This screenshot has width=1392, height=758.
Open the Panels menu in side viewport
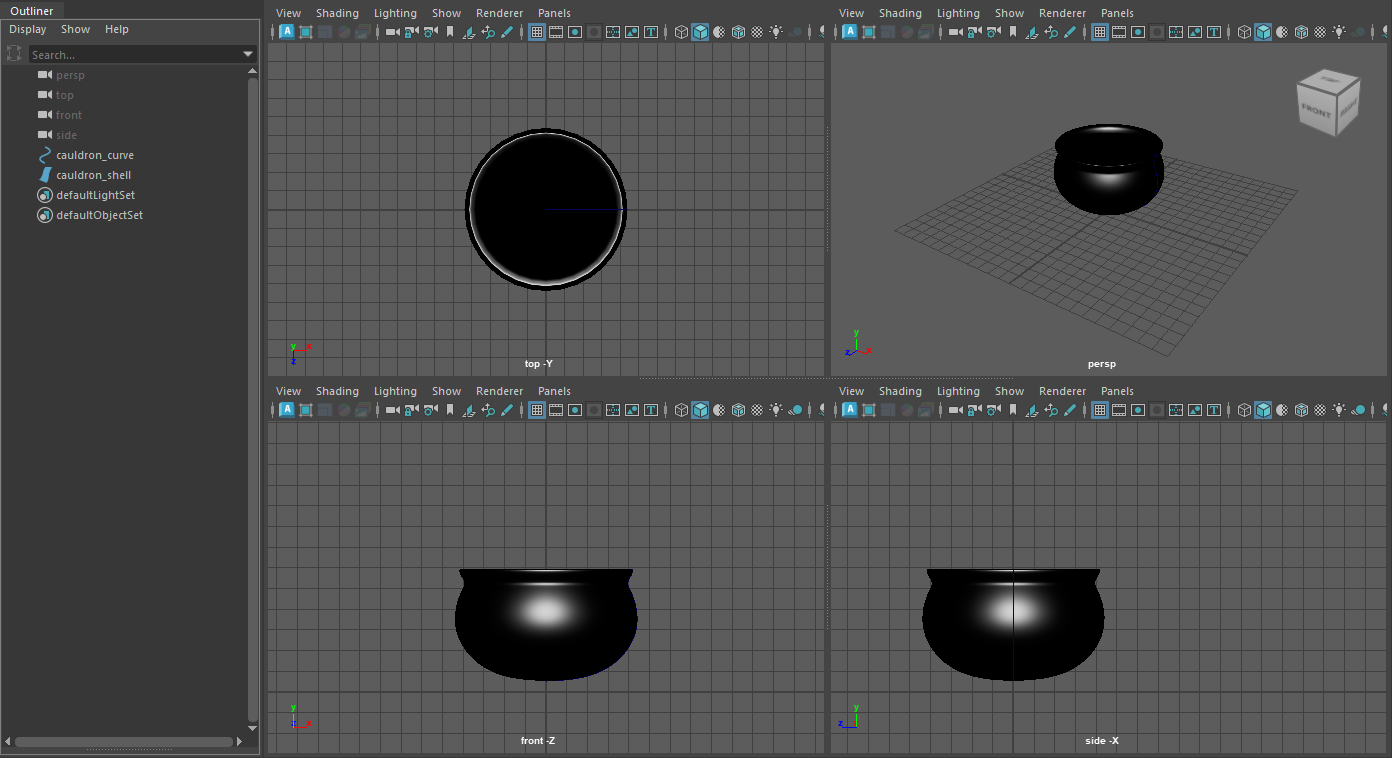(1117, 391)
